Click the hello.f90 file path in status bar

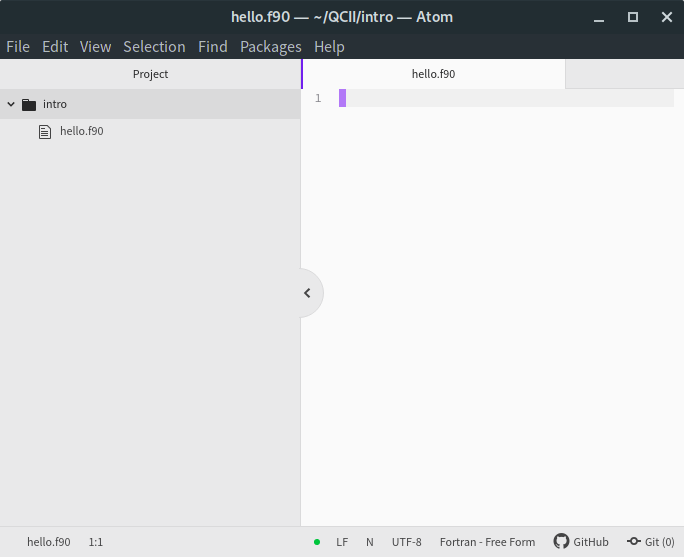pos(49,542)
